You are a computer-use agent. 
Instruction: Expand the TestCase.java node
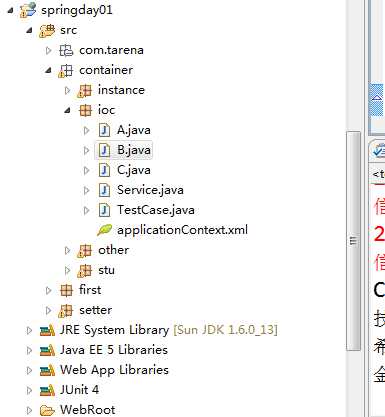tap(86, 210)
